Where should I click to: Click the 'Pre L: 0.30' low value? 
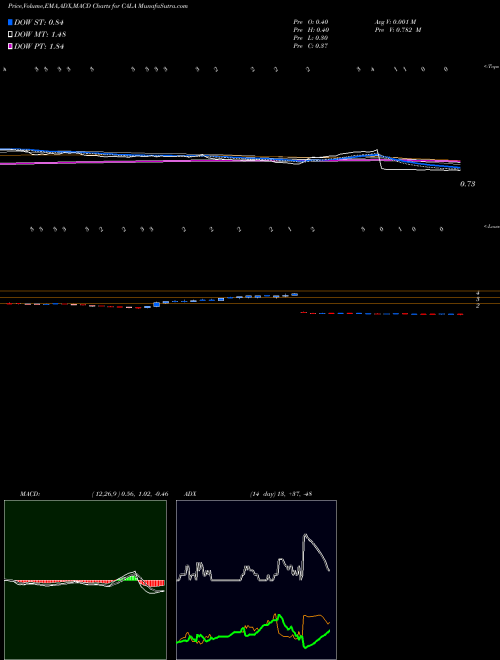[x=311, y=38]
